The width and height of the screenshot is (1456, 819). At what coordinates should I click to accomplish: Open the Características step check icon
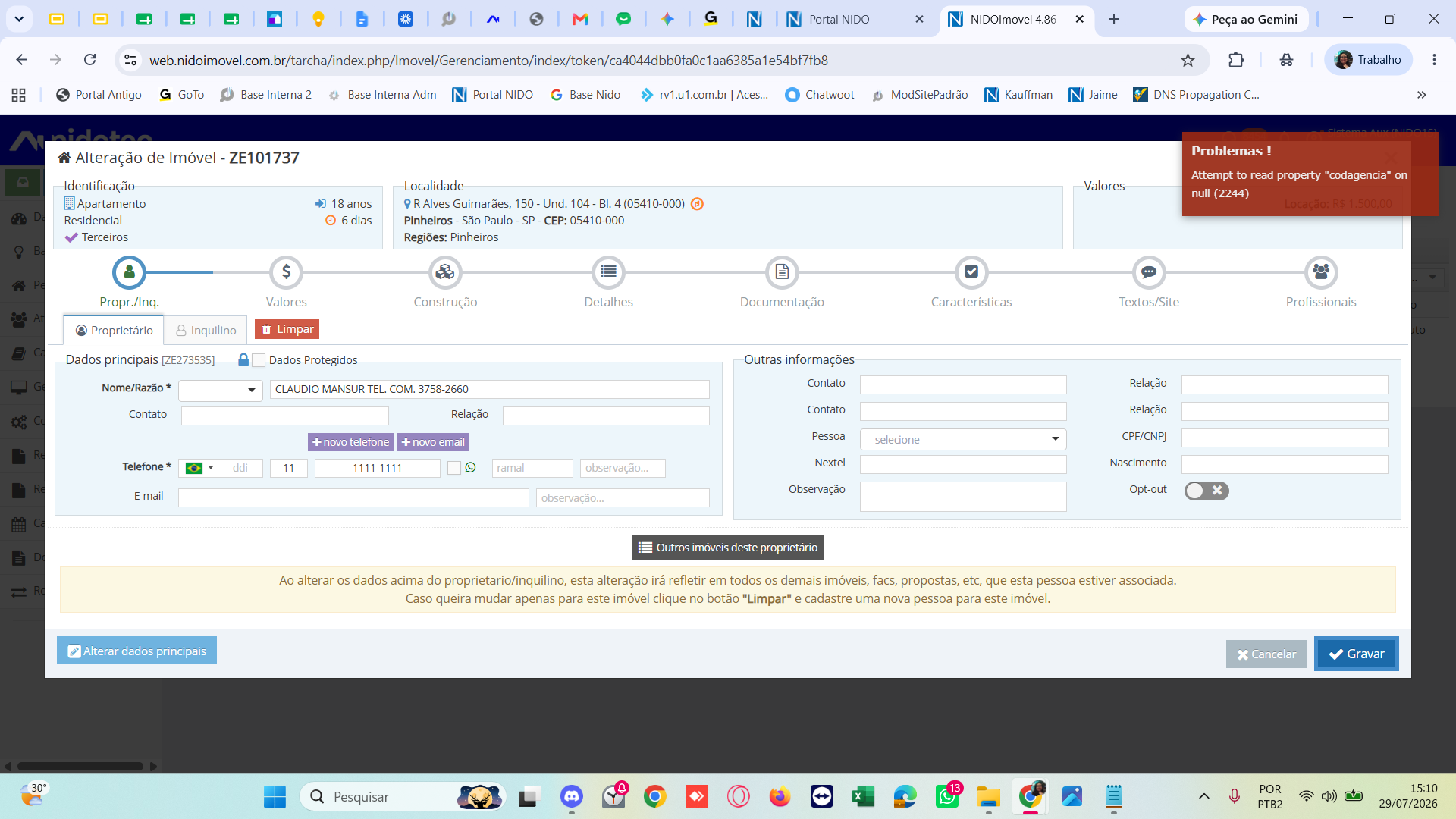[971, 272]
